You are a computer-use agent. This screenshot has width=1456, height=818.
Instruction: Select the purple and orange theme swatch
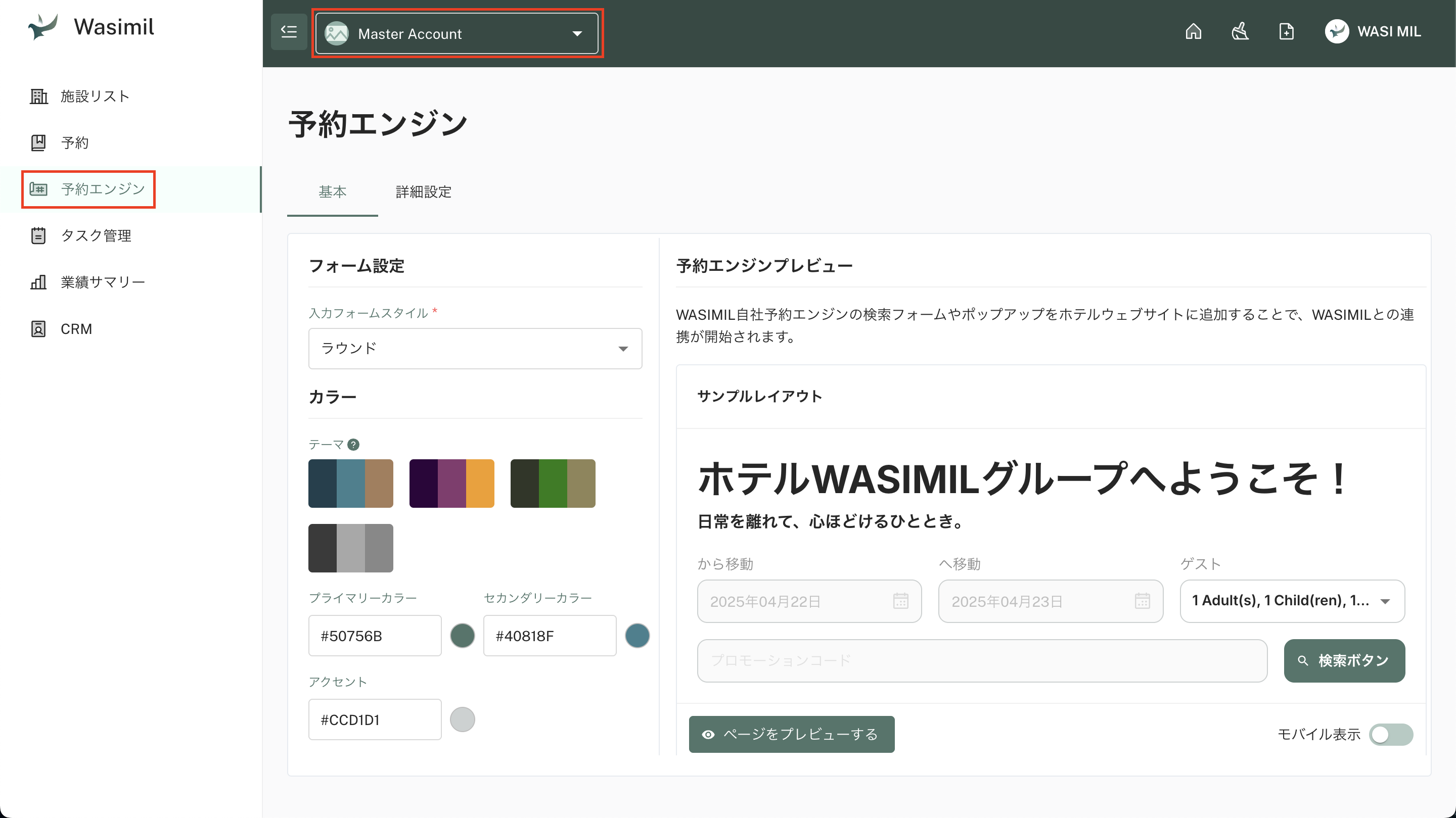tap(451, 484)
